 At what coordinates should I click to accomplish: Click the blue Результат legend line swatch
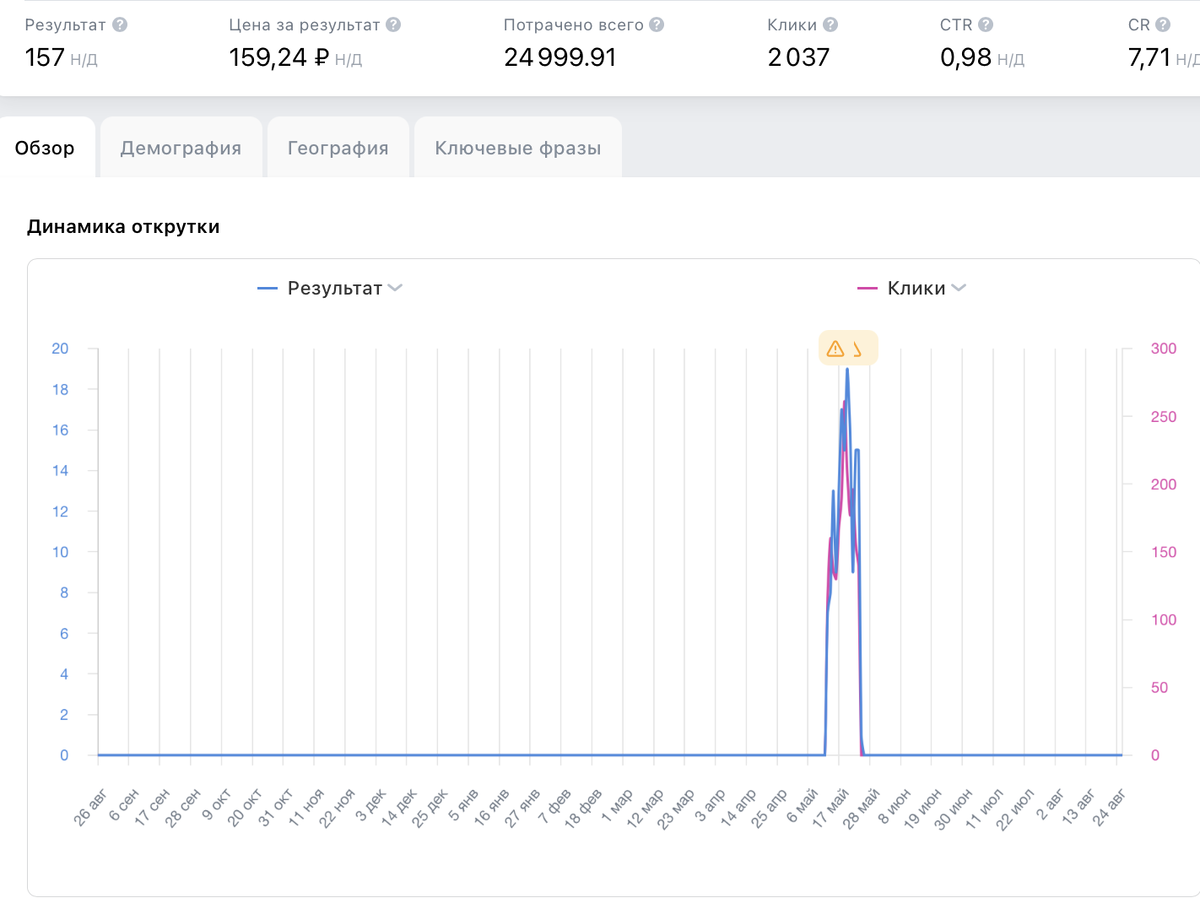click(x=267, y=288)
